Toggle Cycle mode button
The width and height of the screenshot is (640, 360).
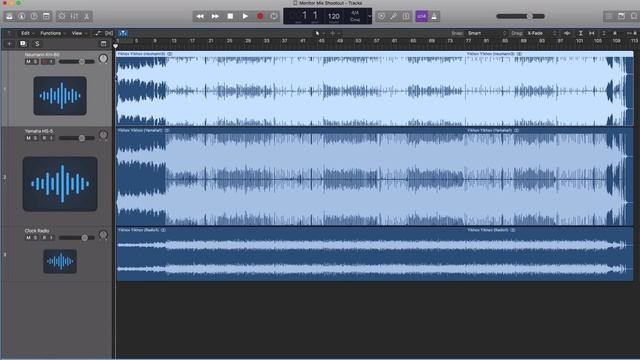click(274, 16)
